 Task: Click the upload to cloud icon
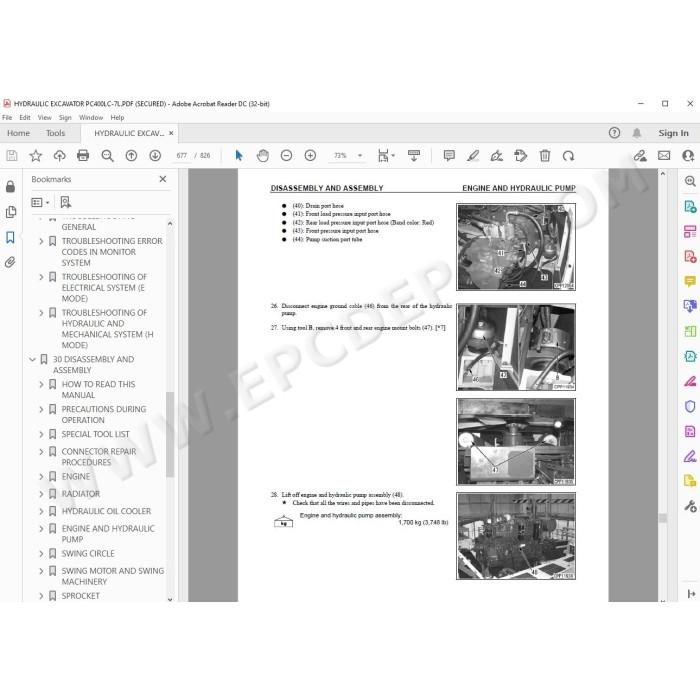tap(59, 155)
